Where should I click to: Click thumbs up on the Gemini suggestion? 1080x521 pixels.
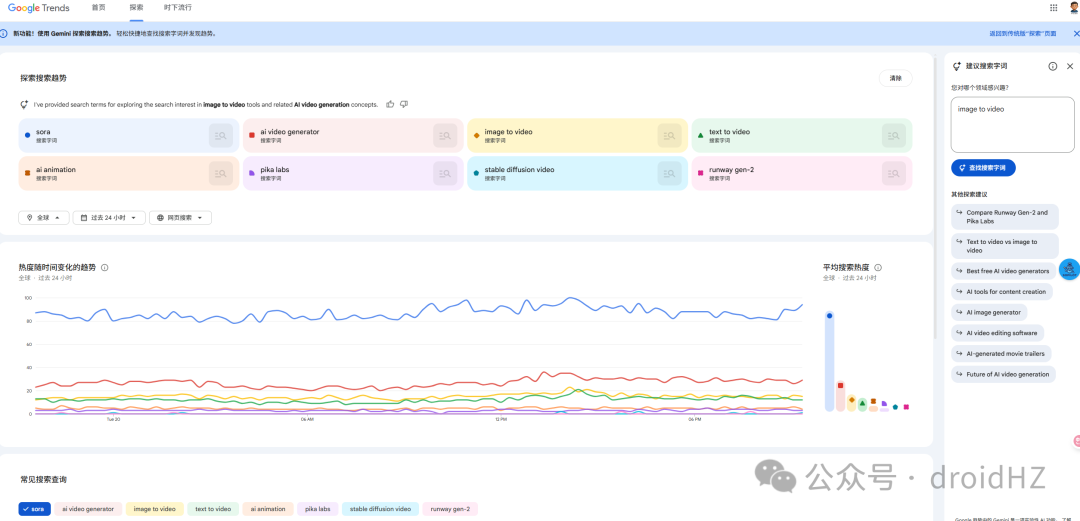coord(390,104)
